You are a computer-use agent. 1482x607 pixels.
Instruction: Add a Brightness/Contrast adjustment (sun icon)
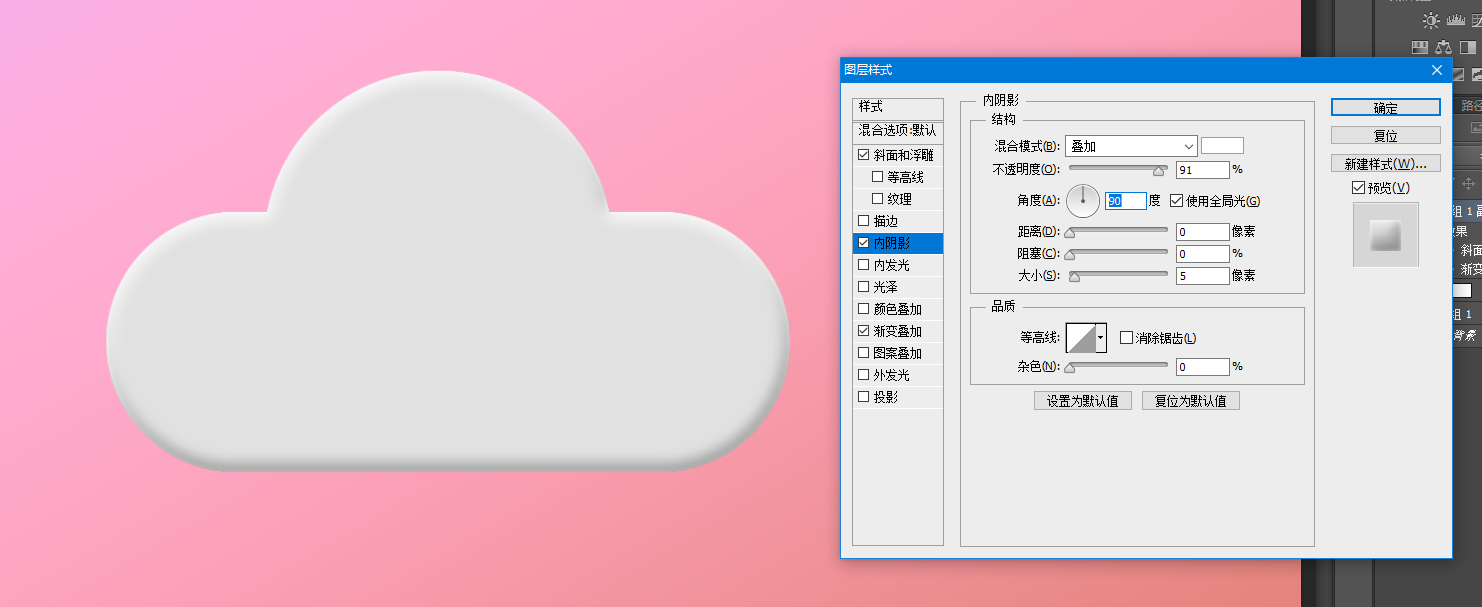coord(1431,20)
